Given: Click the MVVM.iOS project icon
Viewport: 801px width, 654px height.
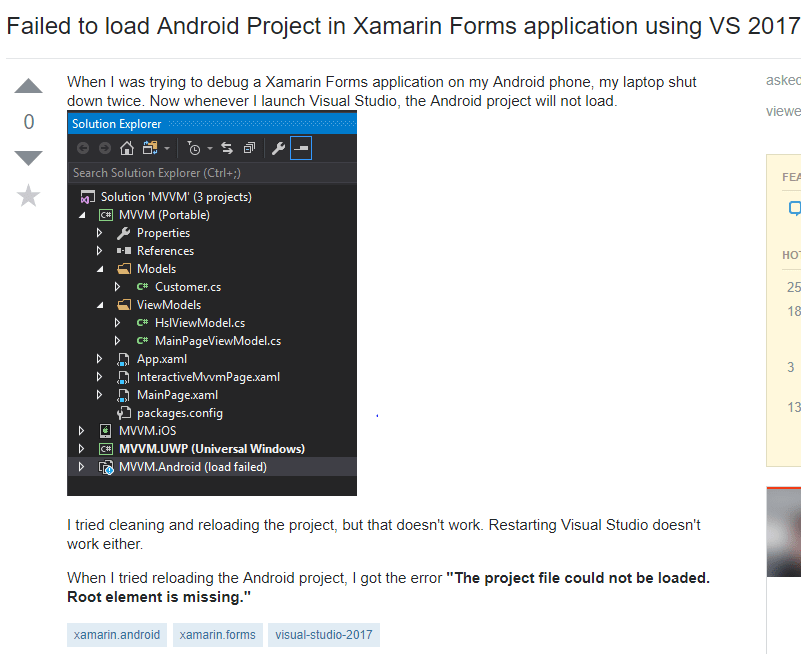Looking at the screenshot, I should point(105,431).
